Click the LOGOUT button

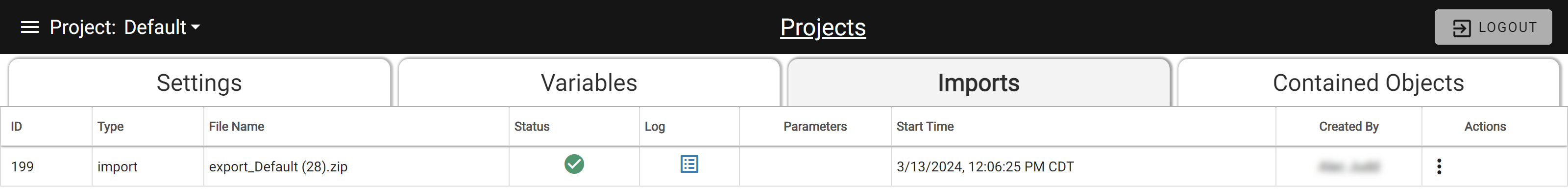tap(1493, 27)
